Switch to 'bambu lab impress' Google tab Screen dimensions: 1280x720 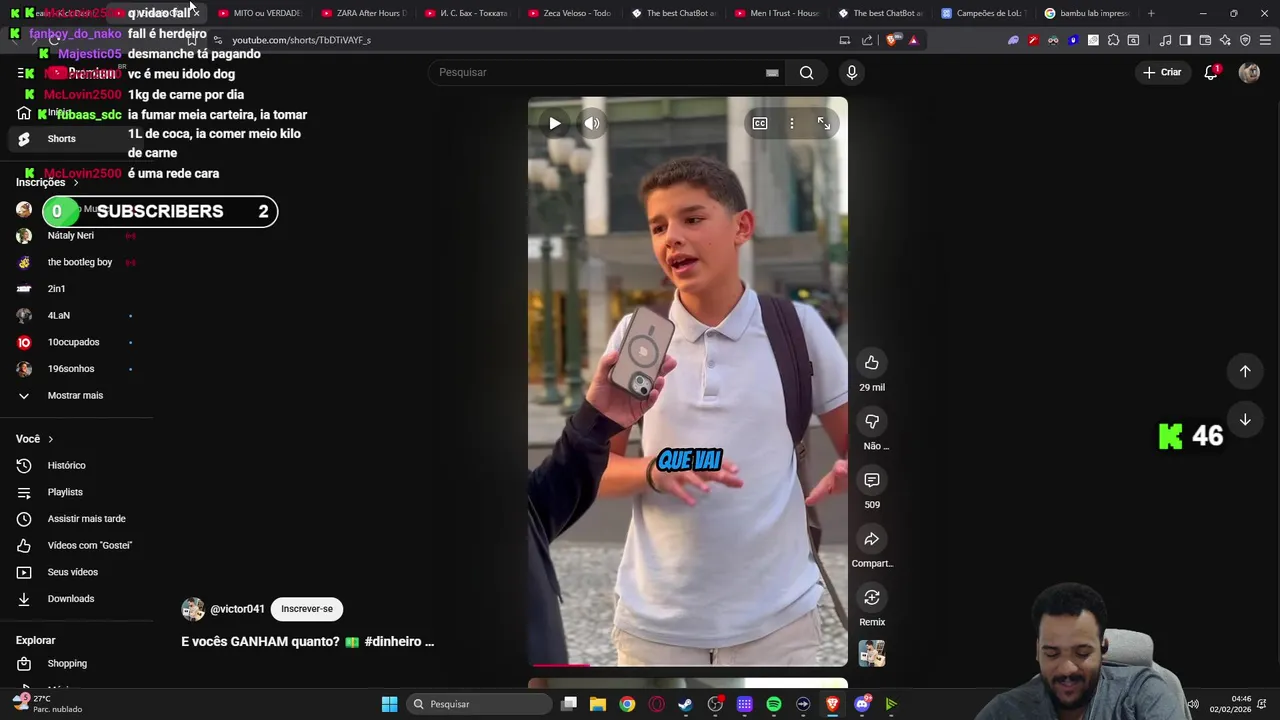point(1086,13)
